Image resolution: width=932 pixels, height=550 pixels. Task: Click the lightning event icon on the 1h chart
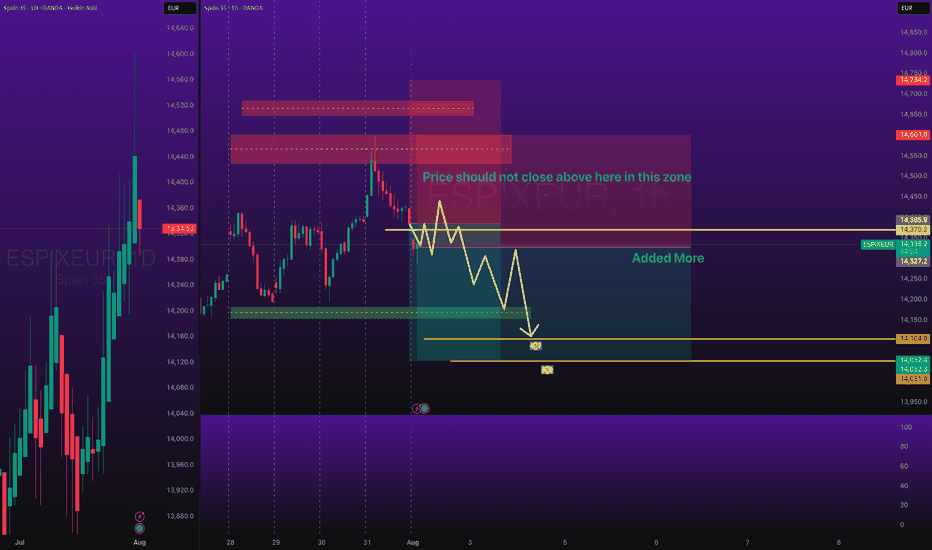(416, 408)
